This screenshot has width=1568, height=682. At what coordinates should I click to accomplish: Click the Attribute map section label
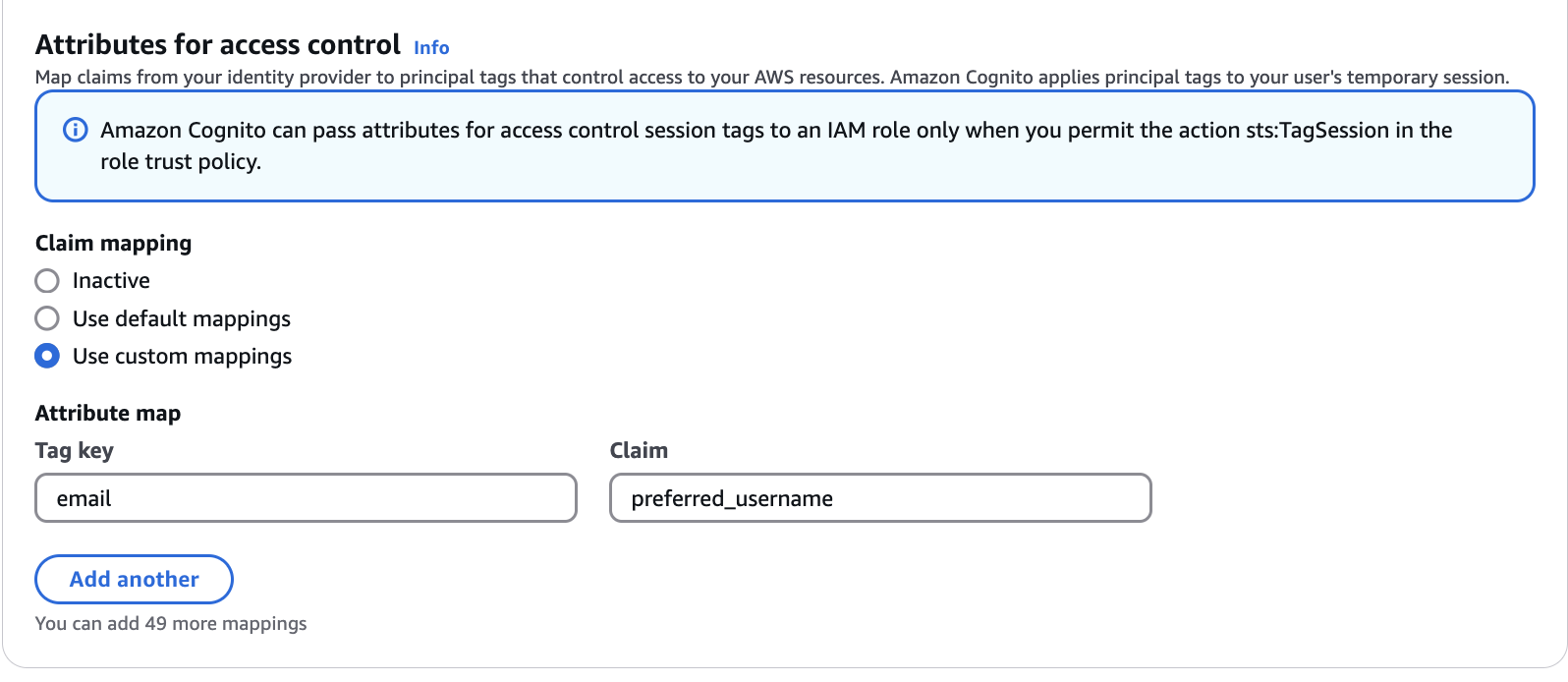(108, 413)
